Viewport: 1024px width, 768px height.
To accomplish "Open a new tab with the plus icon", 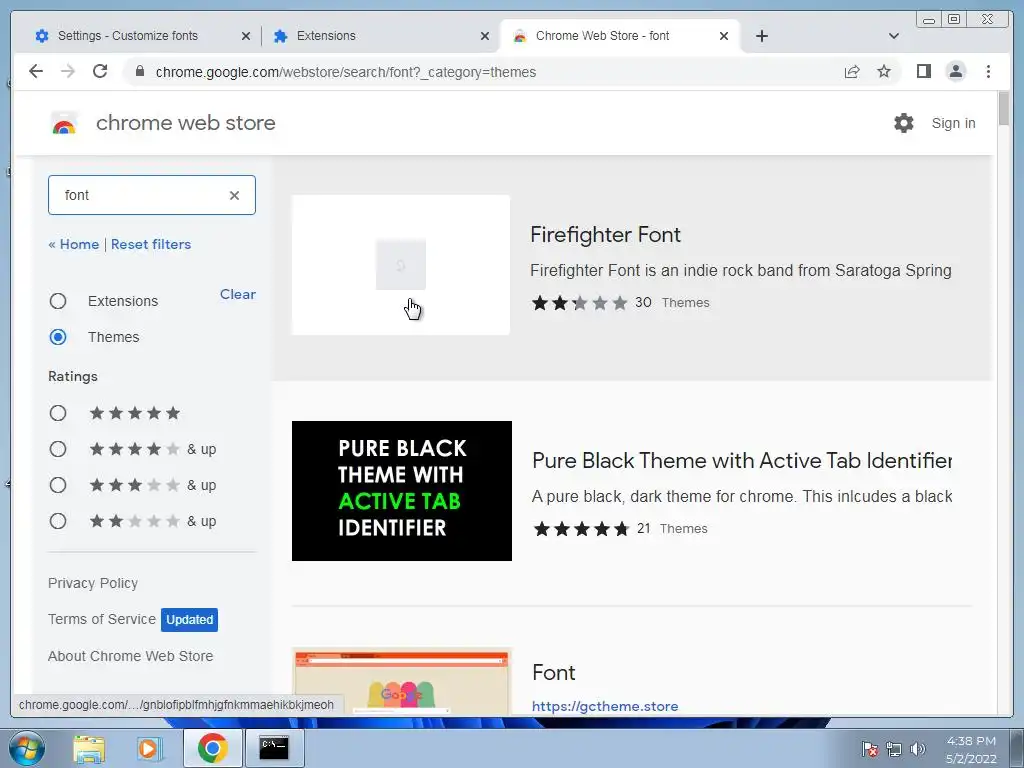I will click(x=761, y=36).
